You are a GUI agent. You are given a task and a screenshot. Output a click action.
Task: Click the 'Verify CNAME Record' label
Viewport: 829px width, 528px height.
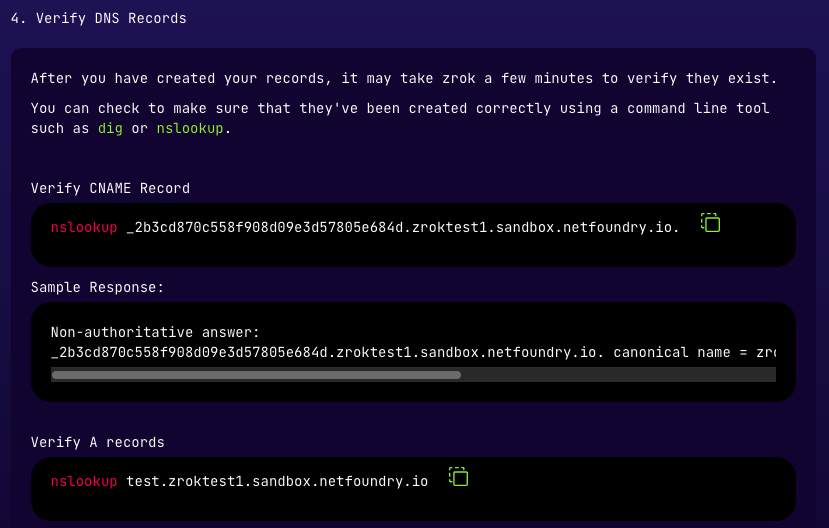click(x=110, y=188)
